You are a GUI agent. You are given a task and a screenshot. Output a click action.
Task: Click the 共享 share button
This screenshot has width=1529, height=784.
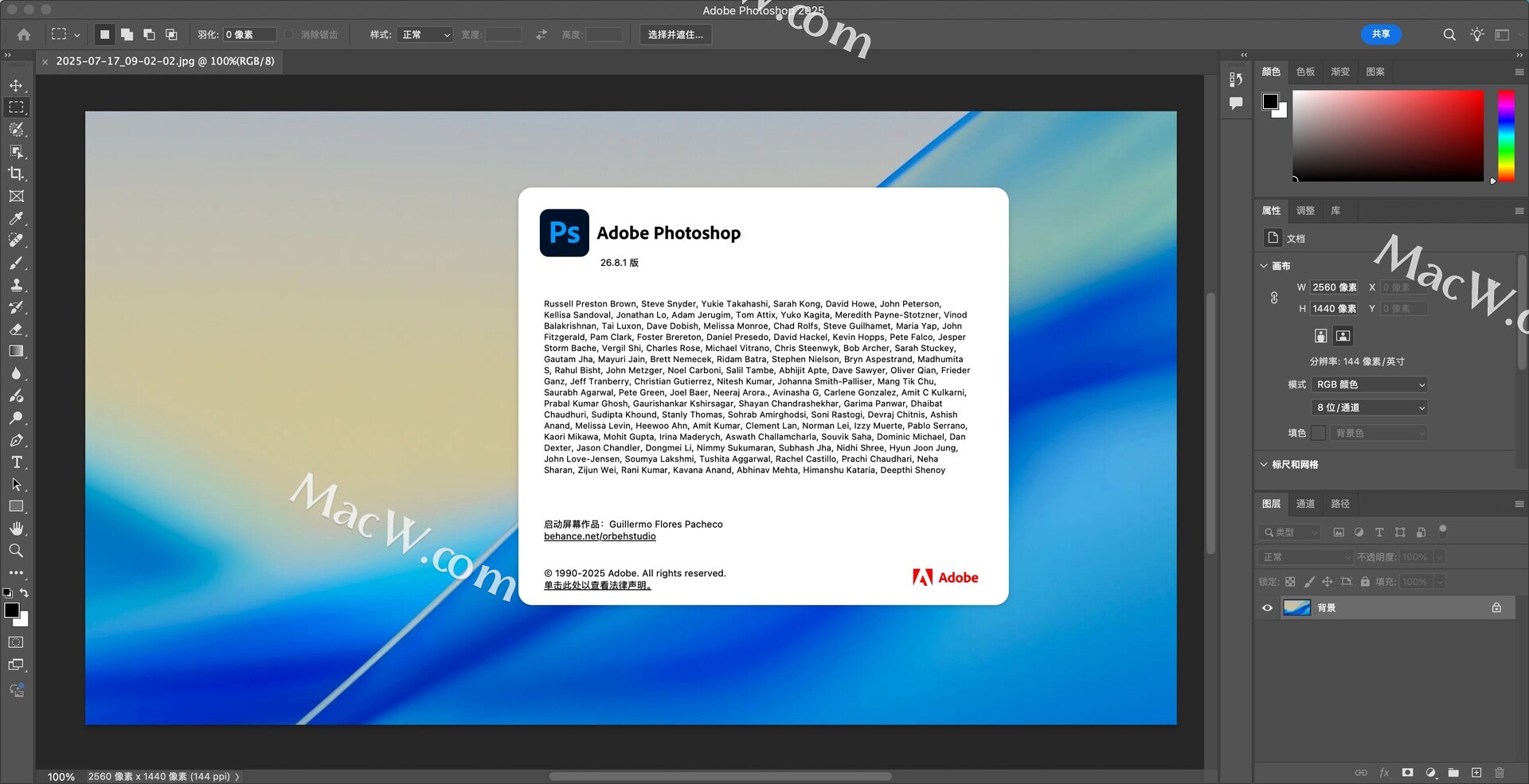point(1381,34)
